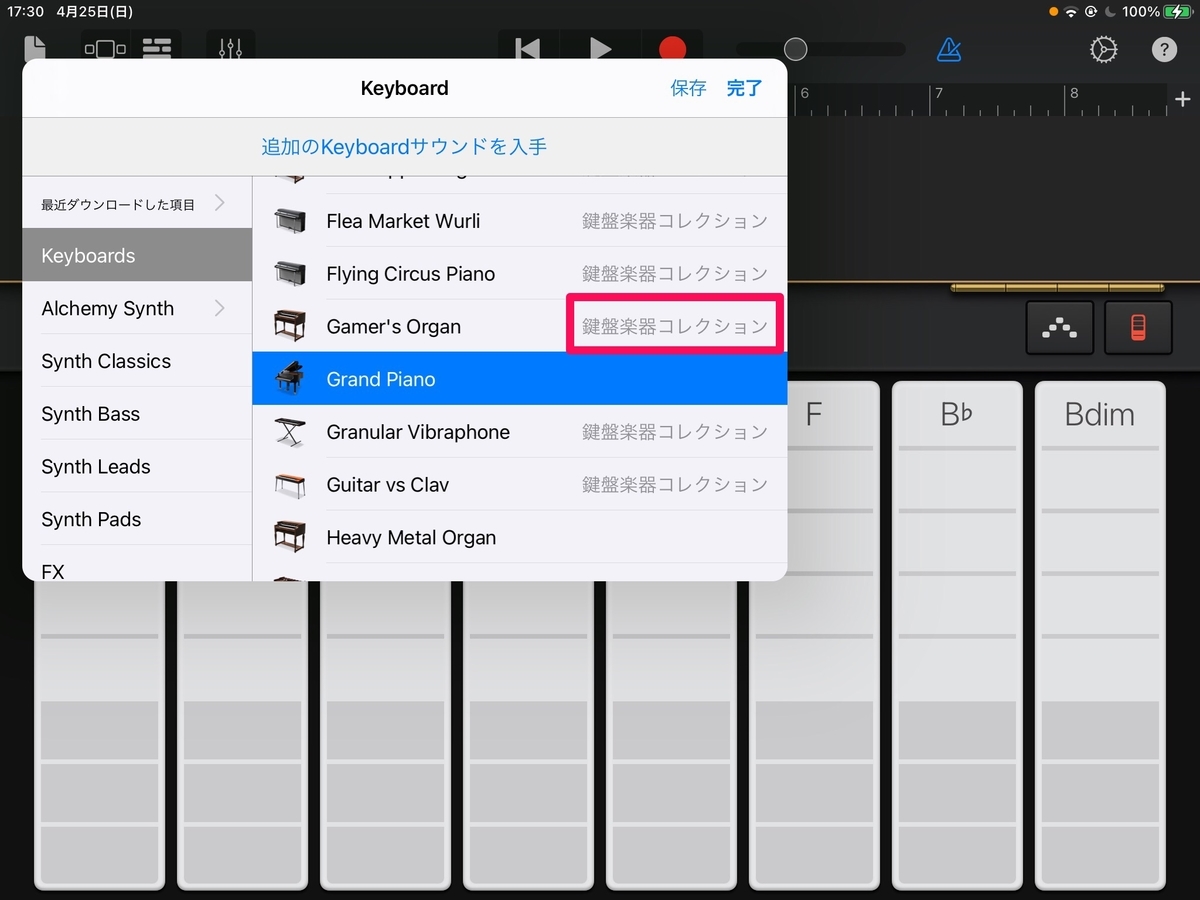Screen dimensions: 1200x900
Task: Tap bar 7 on the timeline ruler
Action: point(937,95)
